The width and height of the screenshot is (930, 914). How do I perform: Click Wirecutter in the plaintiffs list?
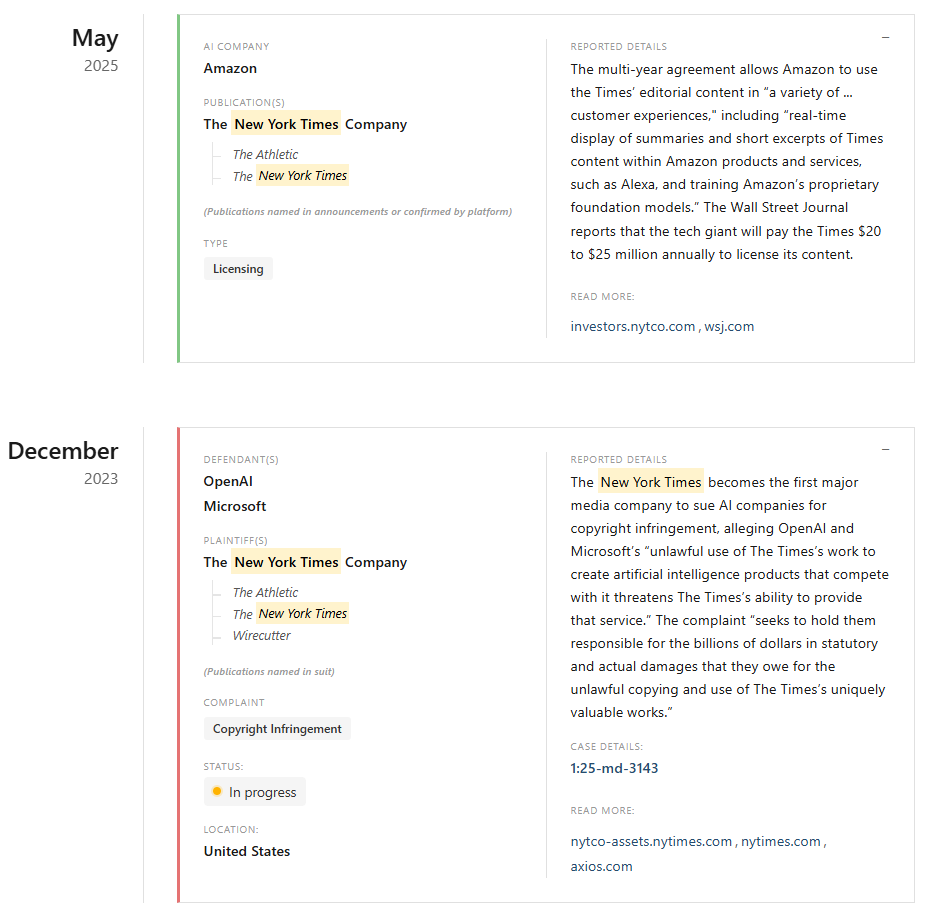262,636
